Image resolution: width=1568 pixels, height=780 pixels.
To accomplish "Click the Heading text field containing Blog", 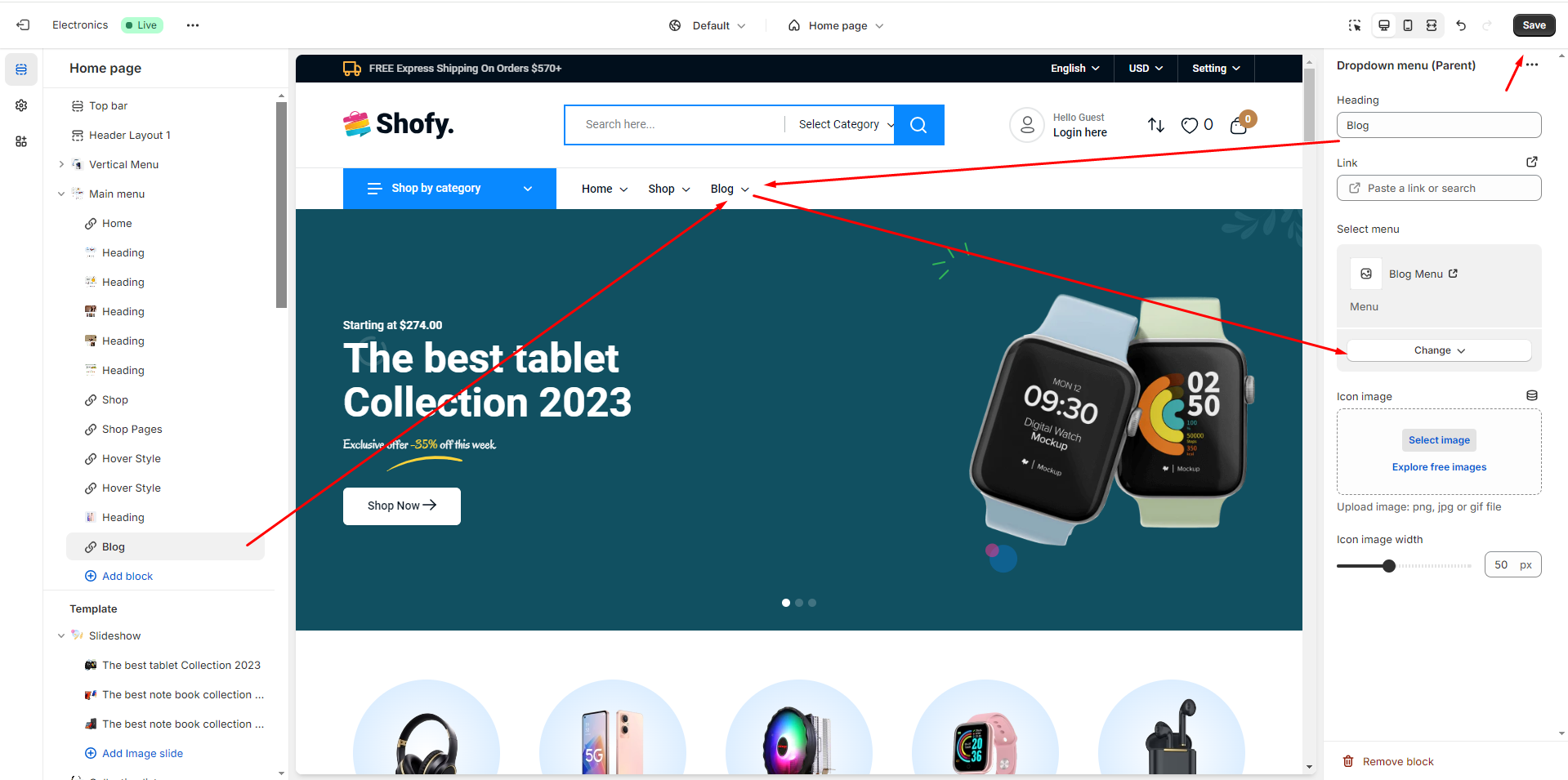I will coord(1439,125).
